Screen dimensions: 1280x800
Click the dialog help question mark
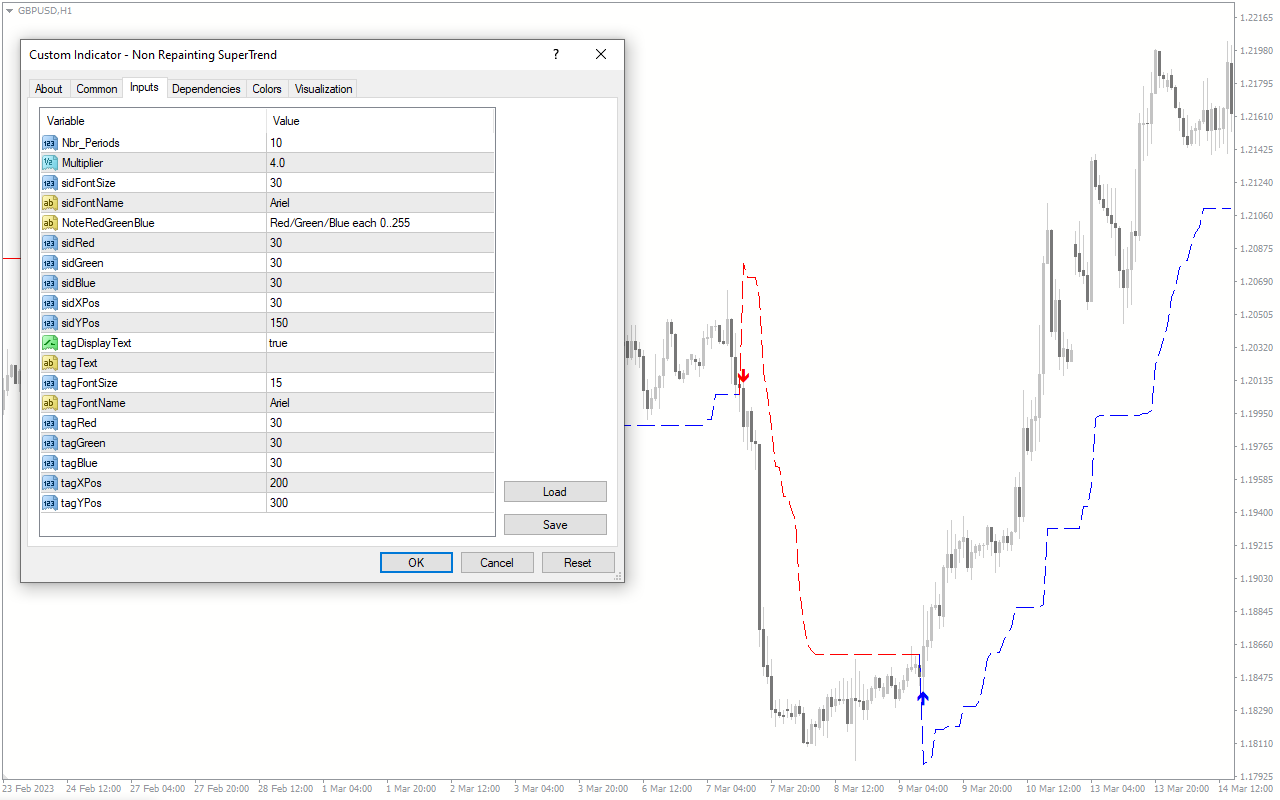pos(556,55)
